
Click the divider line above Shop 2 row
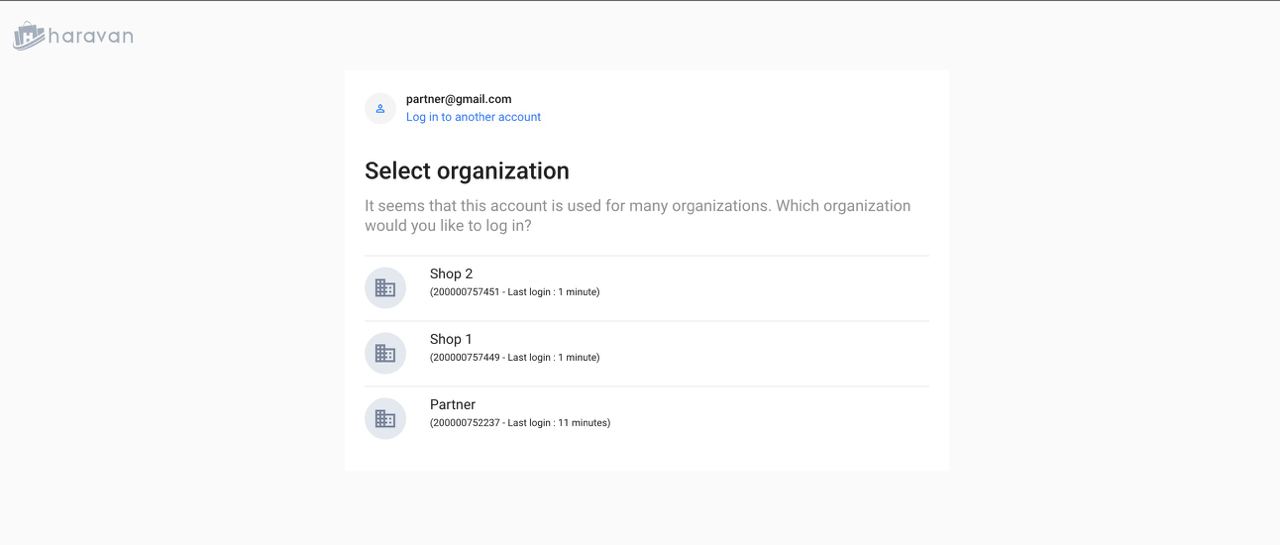point(646,256)
